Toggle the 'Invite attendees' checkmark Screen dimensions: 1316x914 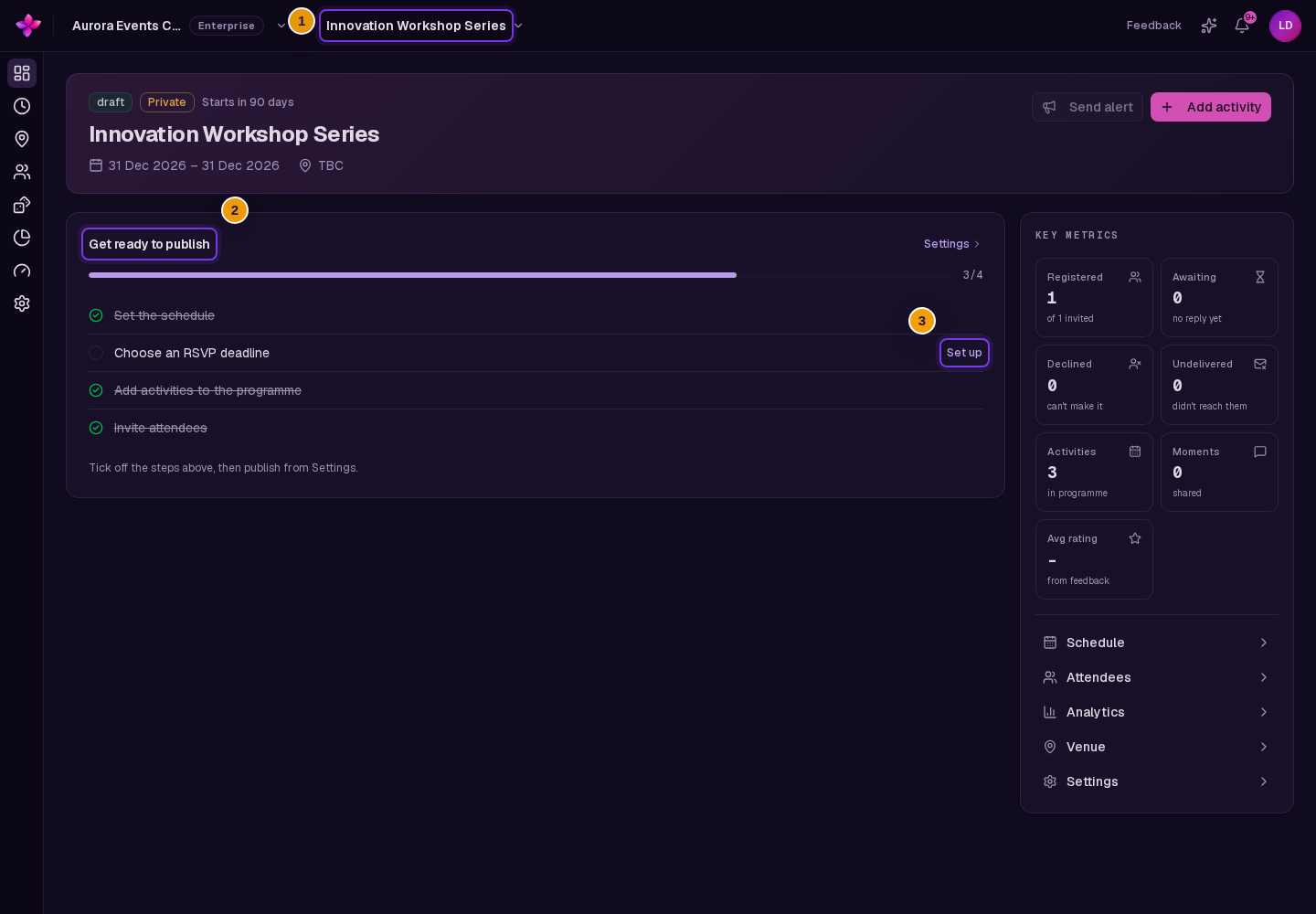click(x=96, y=428)
